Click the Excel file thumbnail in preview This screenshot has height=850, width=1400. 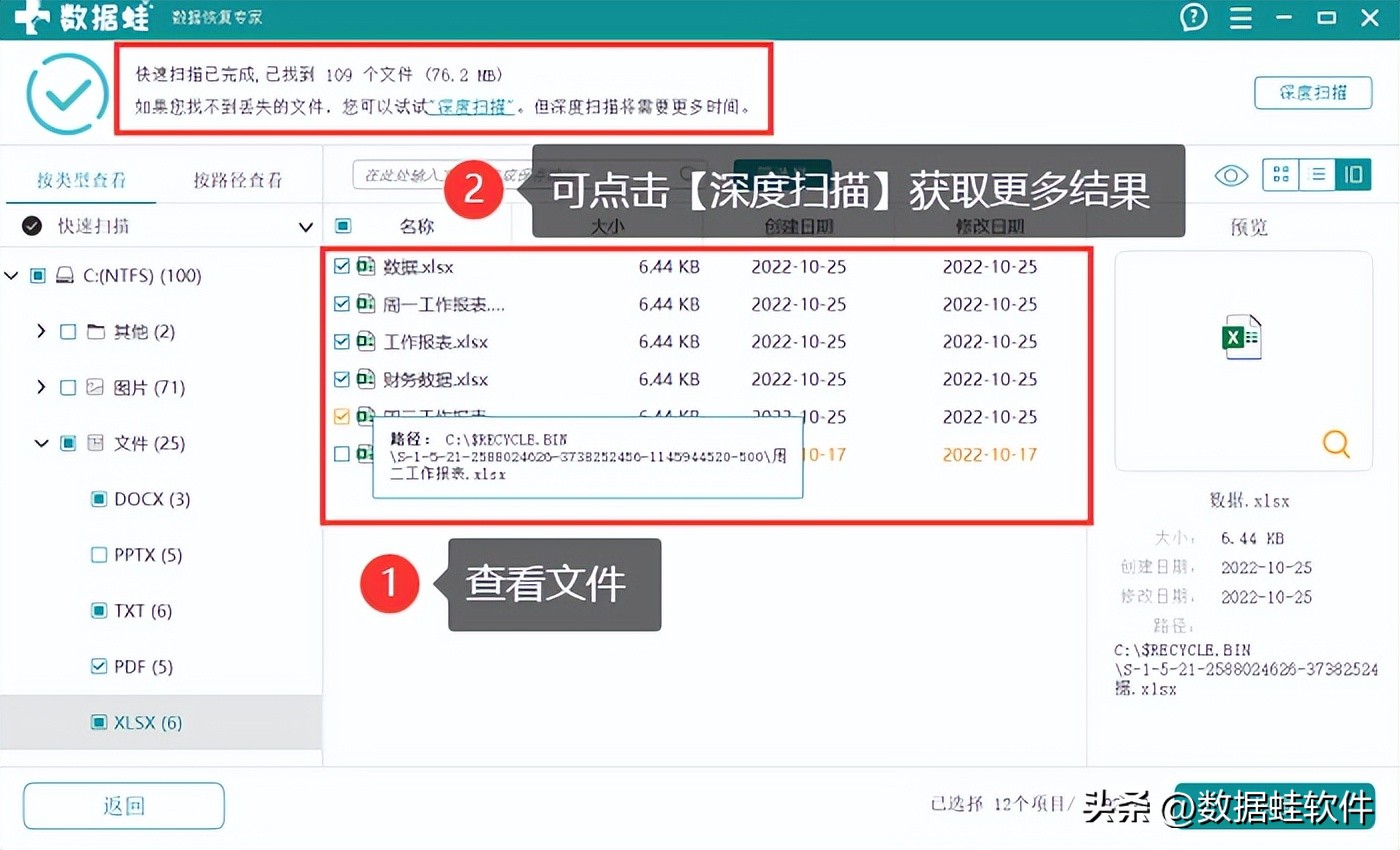coord(1243,338)
